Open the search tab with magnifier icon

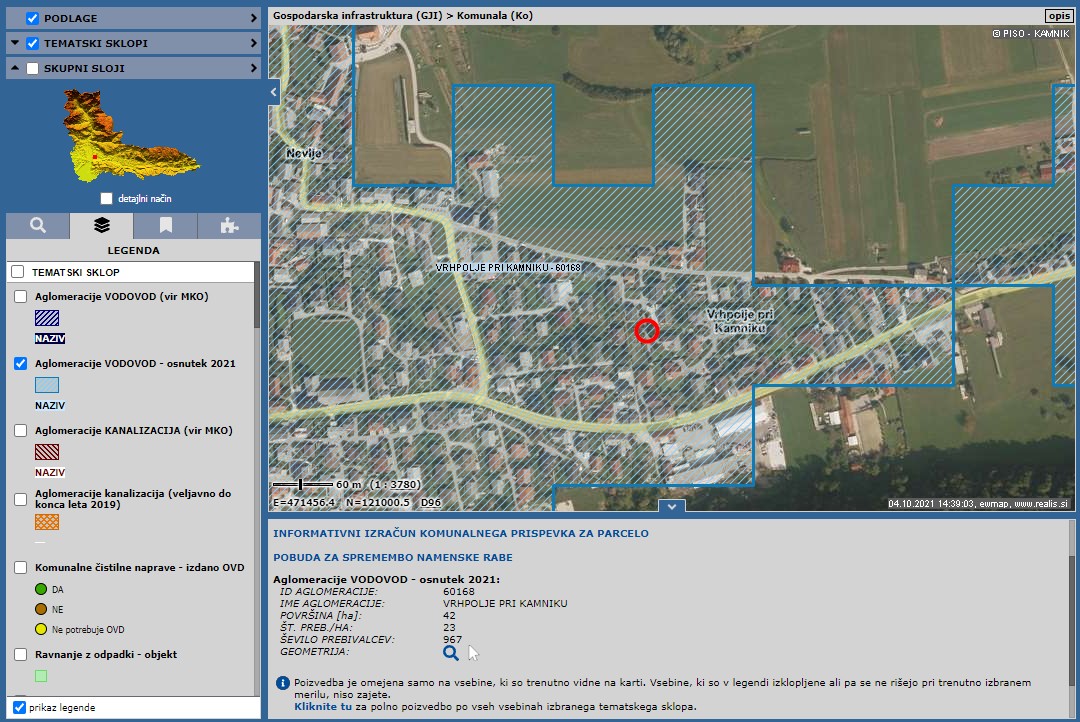(38, 225)
